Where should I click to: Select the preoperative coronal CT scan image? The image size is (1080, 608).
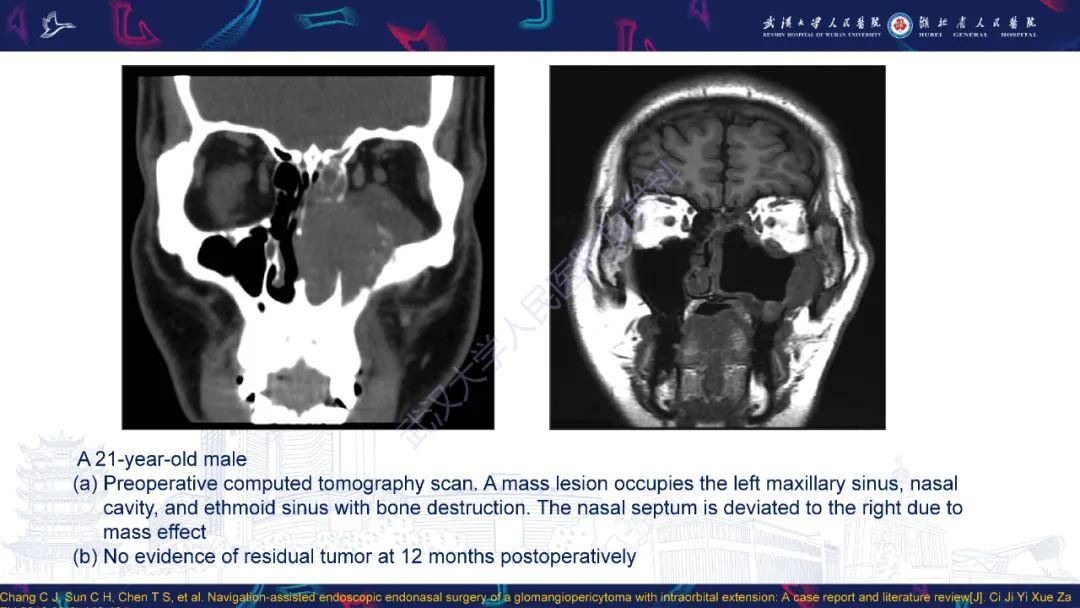(x=308, y=247)
